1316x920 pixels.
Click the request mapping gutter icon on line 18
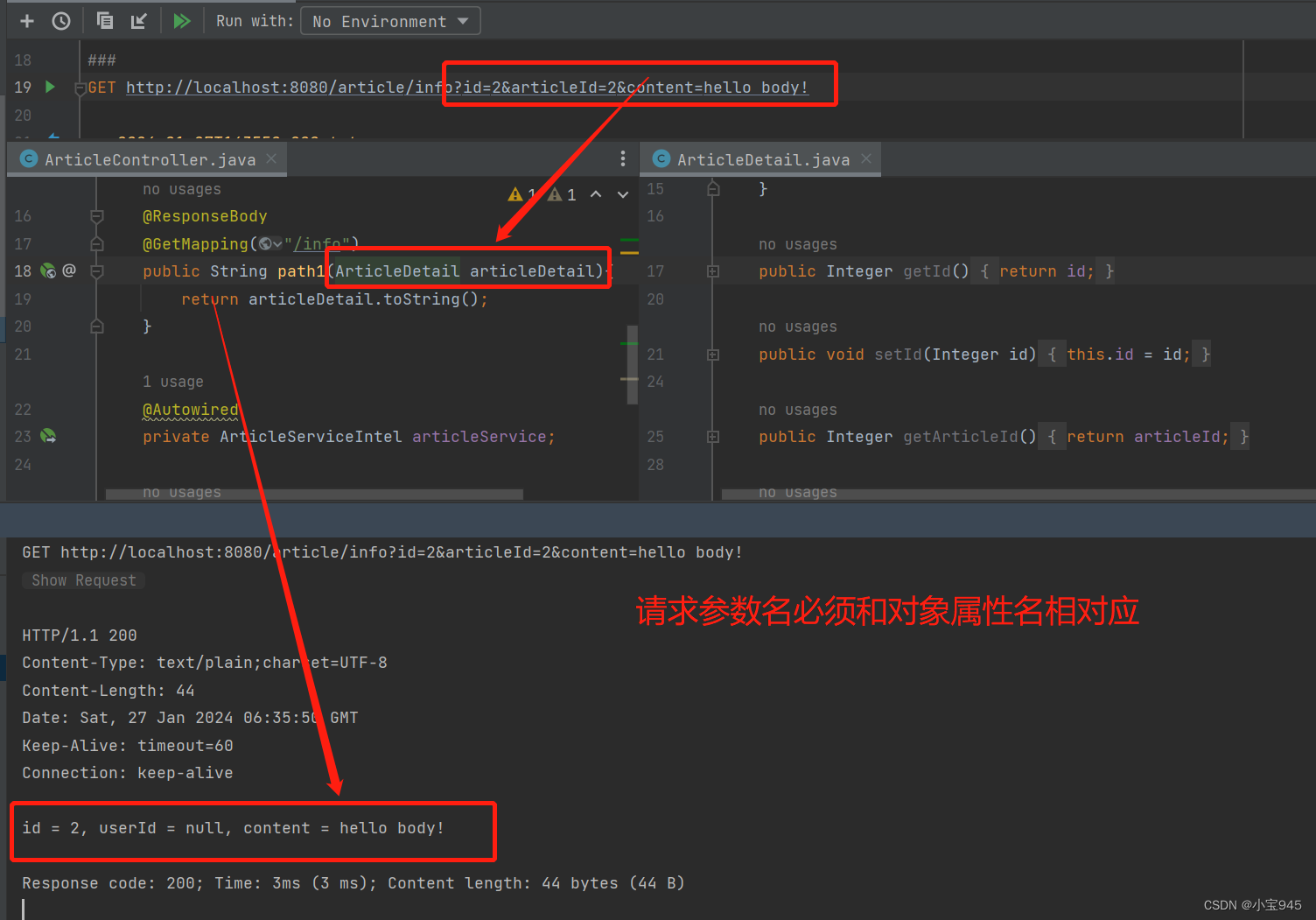coord(48,271)
